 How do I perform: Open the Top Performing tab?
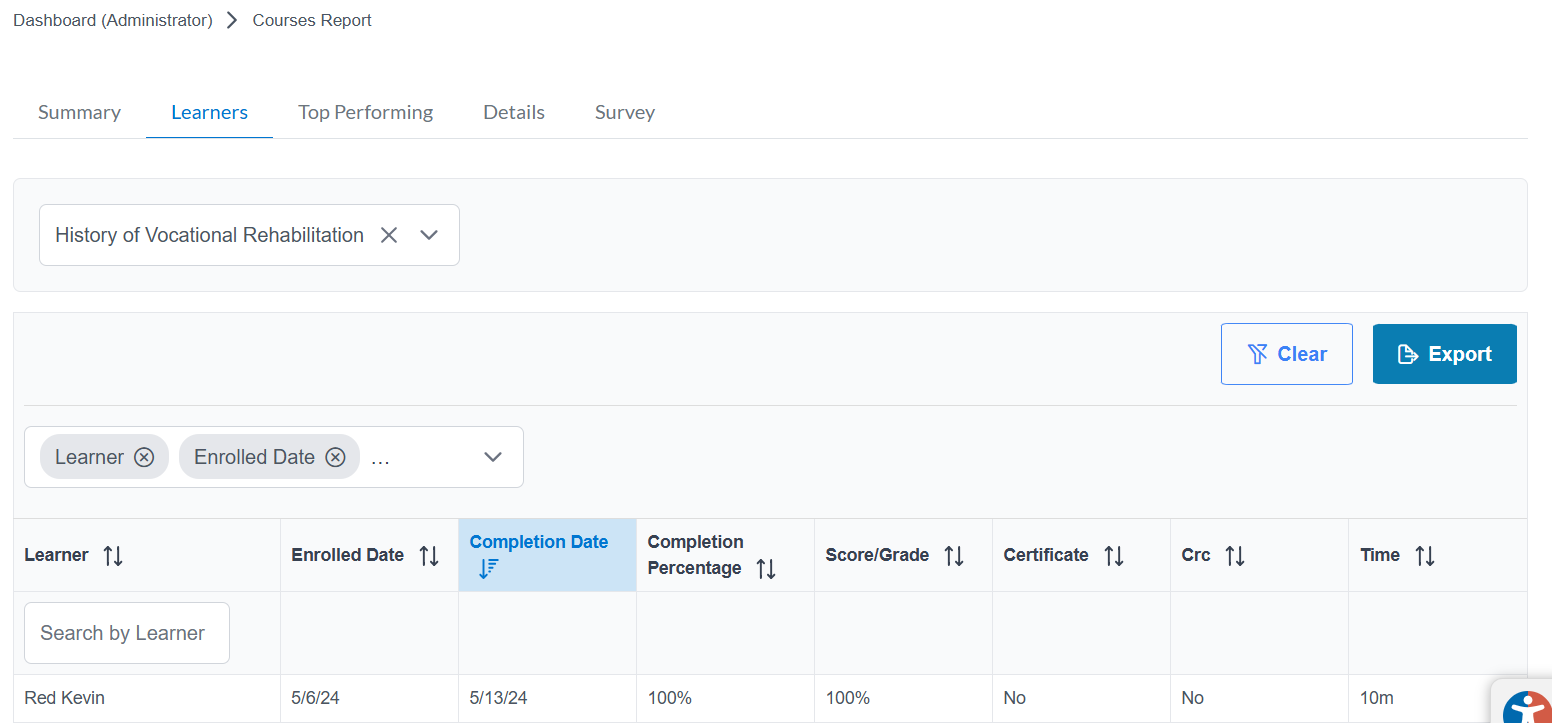tap(365, 112)
